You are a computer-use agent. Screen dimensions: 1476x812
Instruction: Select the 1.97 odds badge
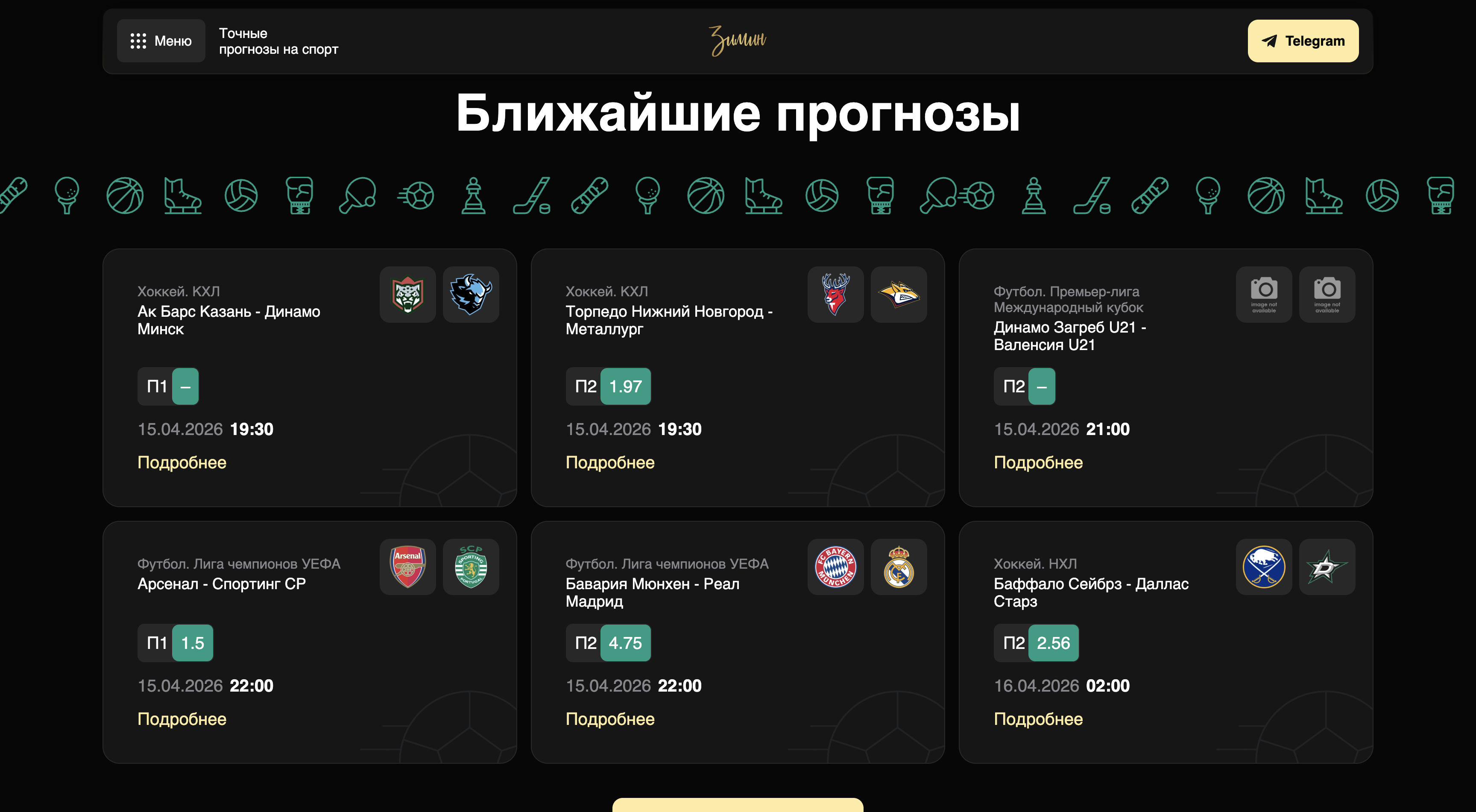tap(625, 386)
